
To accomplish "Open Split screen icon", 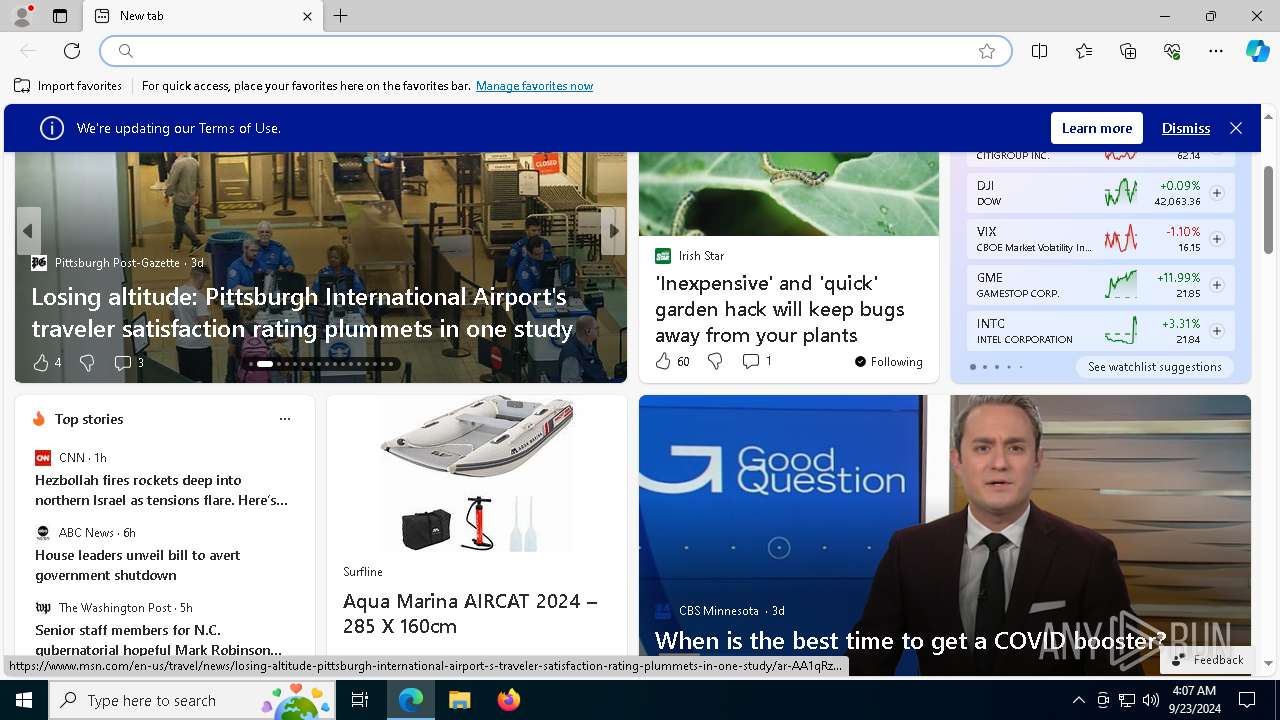I will (1039, 51).
